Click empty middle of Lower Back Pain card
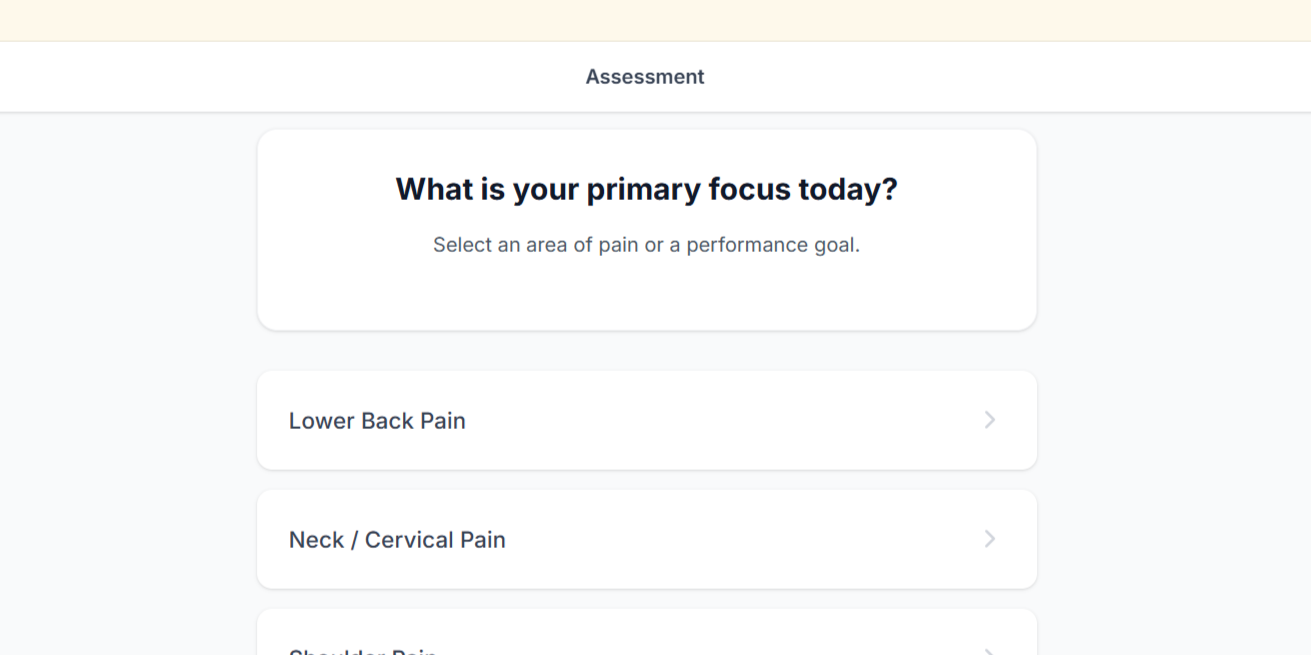The height and width of the screenshot is (655, 1311). [700, 421]
